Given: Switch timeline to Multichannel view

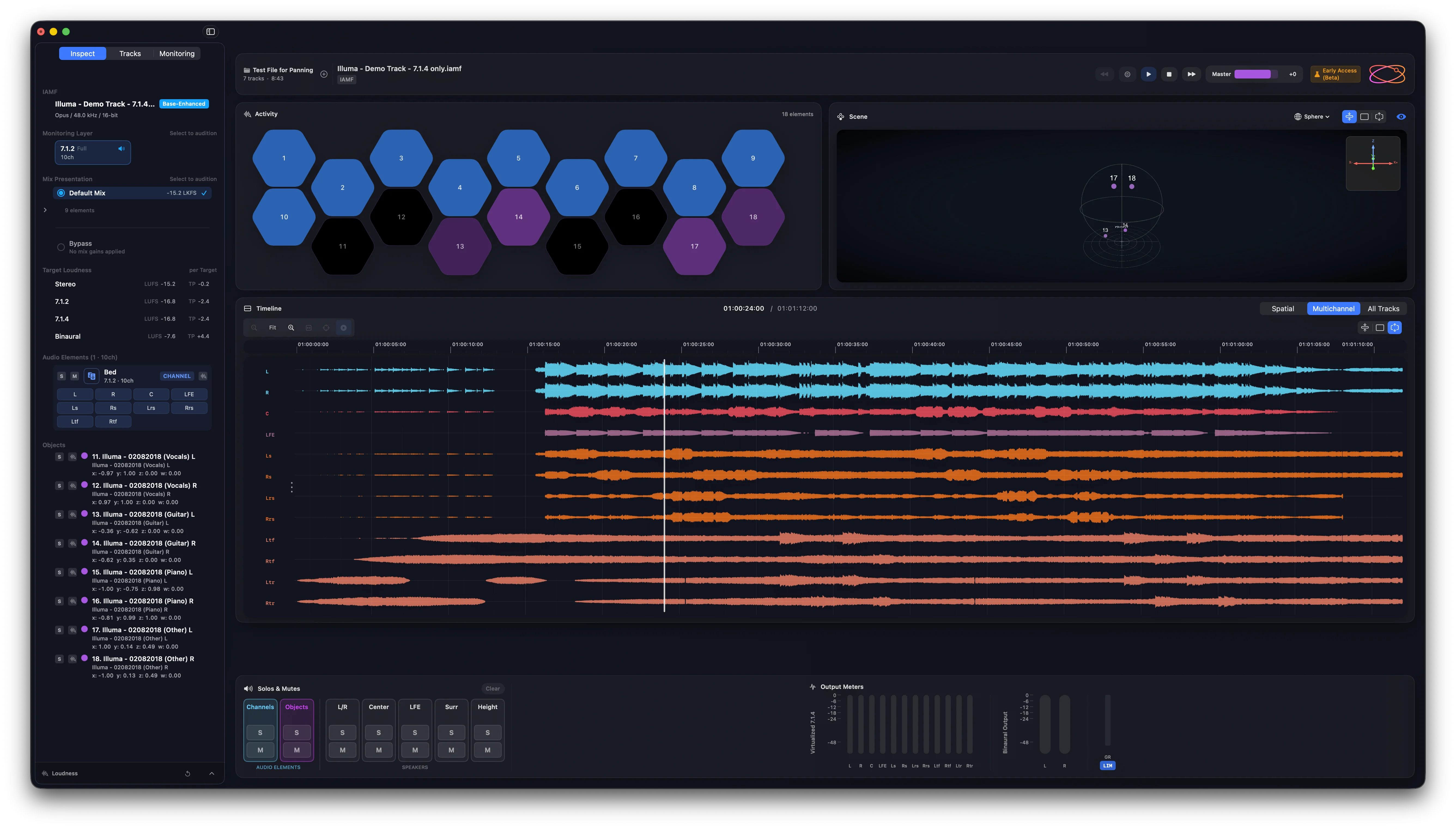Looking at the screenshot, I should 1334,309.
